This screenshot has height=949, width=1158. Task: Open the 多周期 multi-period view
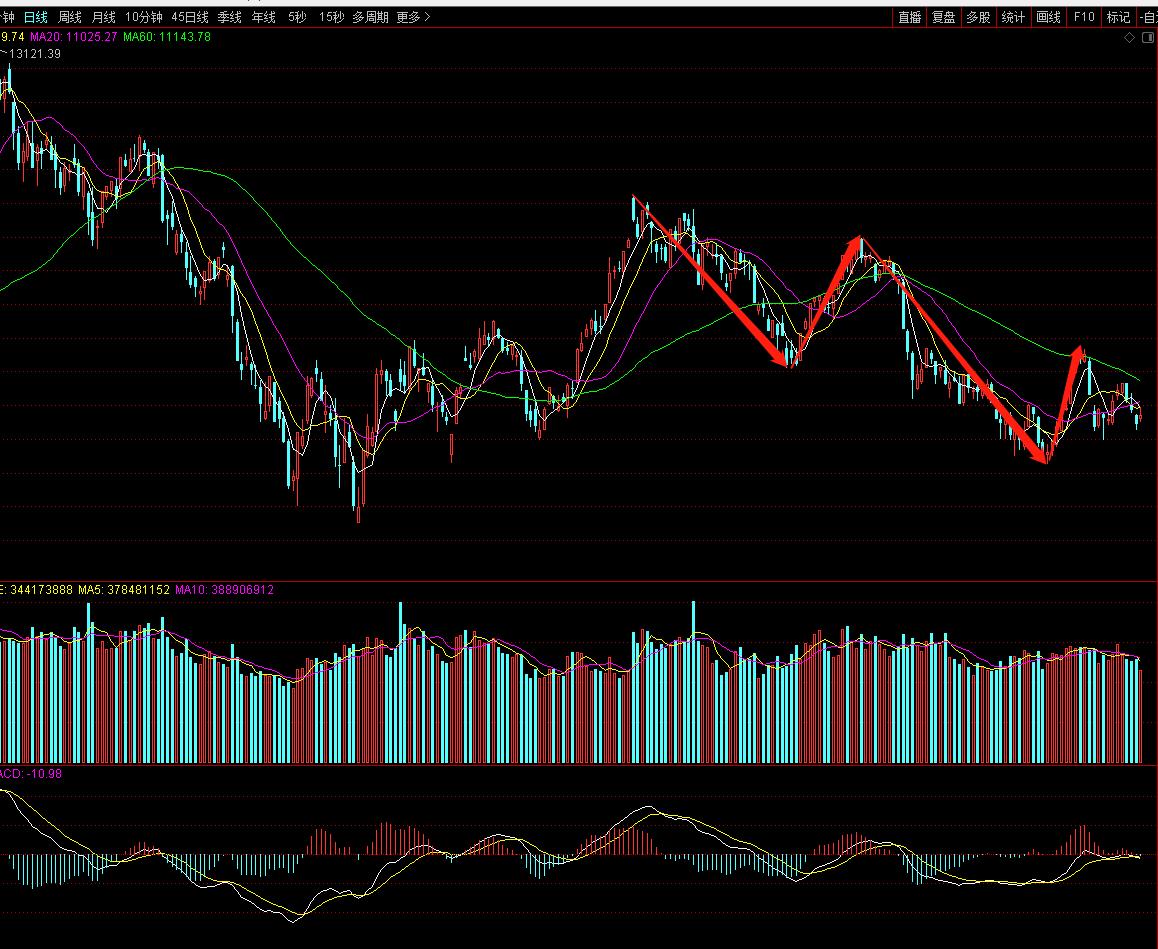click(x=370, y=17)
